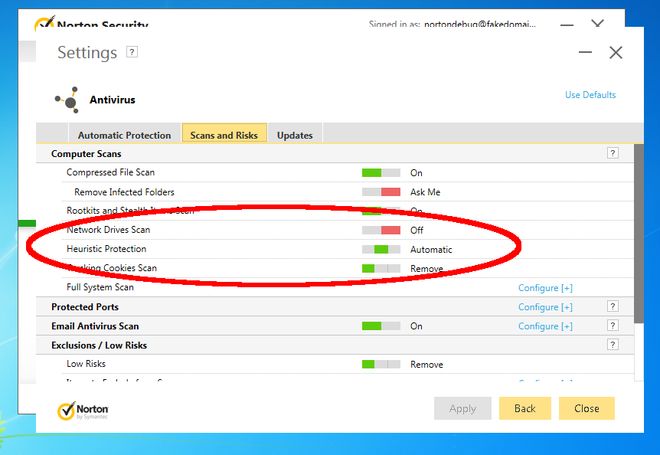660x455 pixels.
Task: Click the settings list vertical scrollbar
Action: tap(639, 234)
